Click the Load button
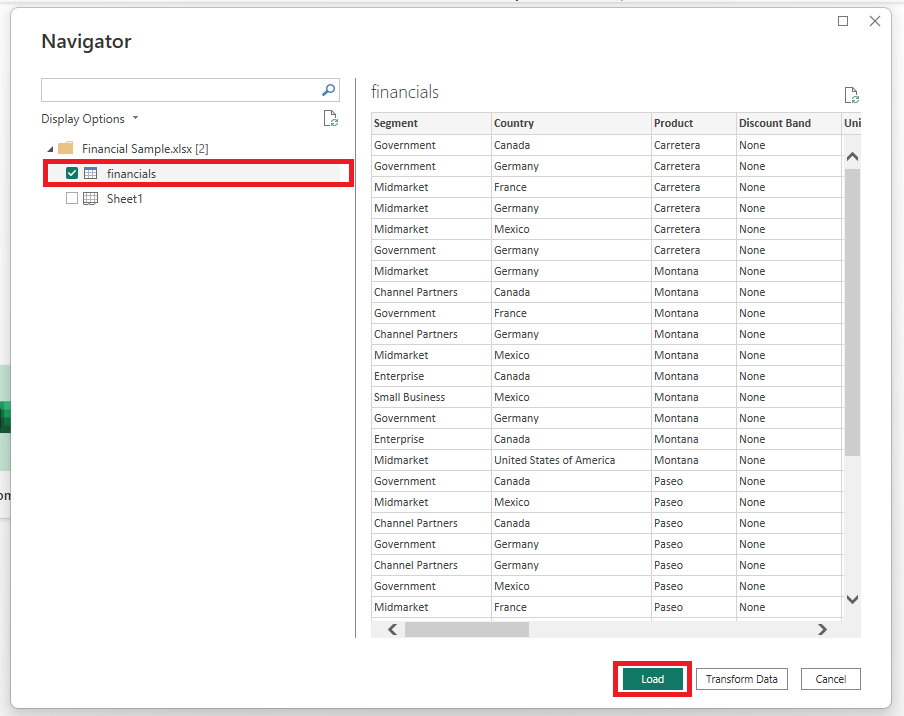Image resolution: width=904 pixels, height=716 pixels. 653,679
